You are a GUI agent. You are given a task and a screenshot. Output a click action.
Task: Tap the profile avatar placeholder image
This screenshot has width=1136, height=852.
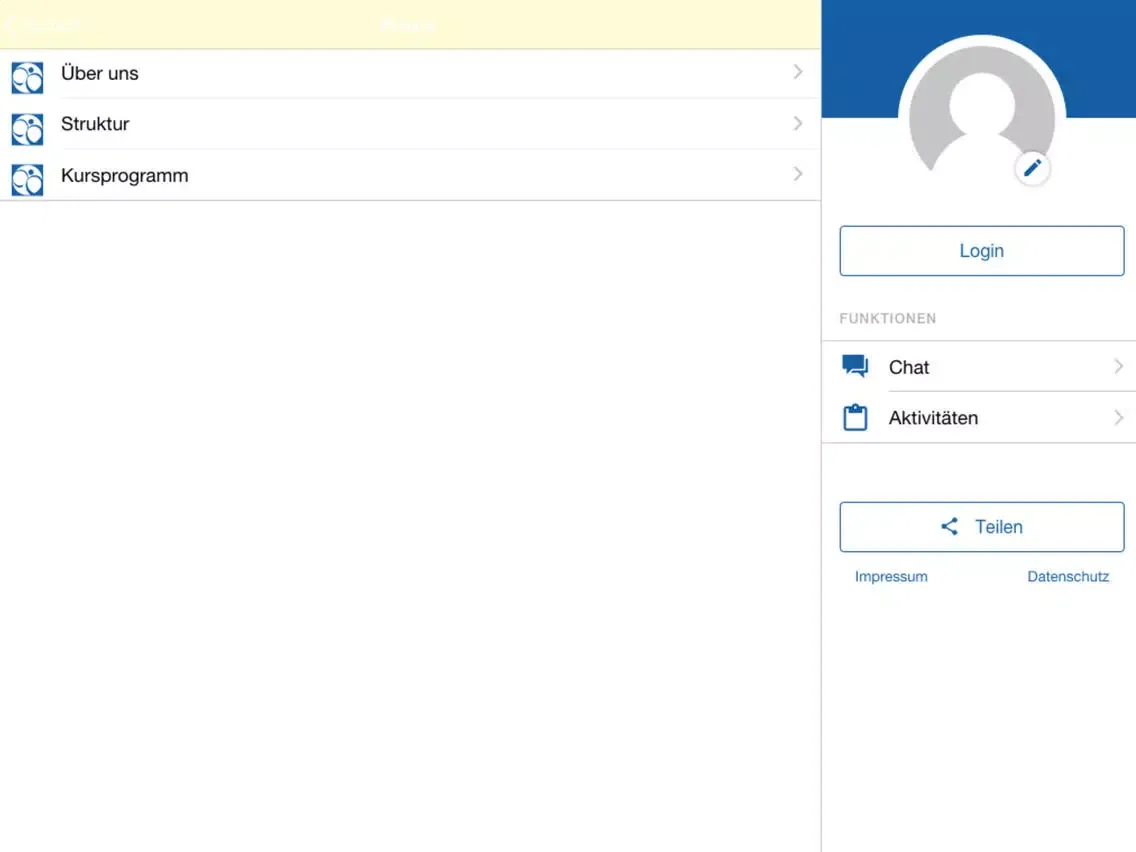980,115
